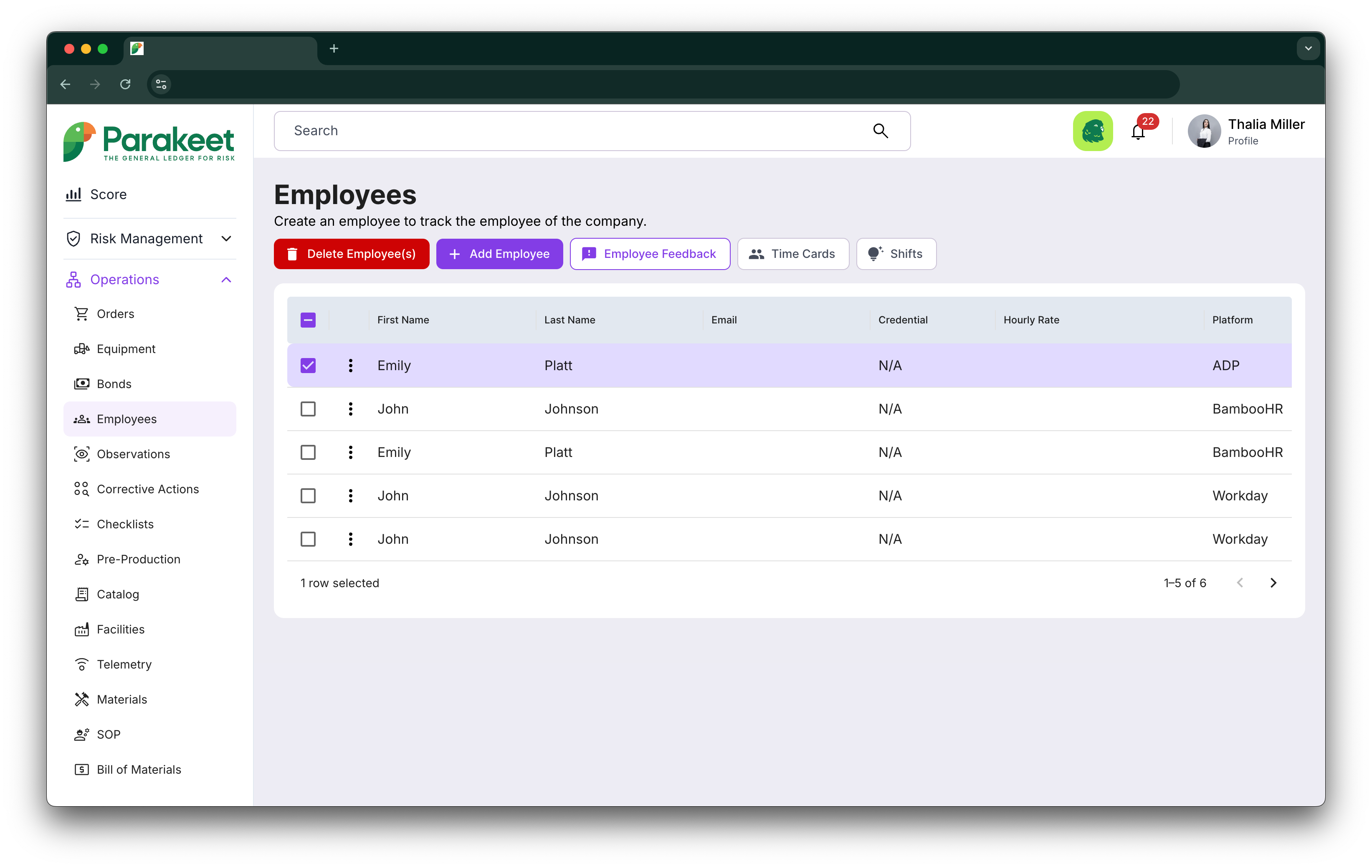Click the Delete Employee(s) button
The image size is (1372, 868).
point(352,254)
